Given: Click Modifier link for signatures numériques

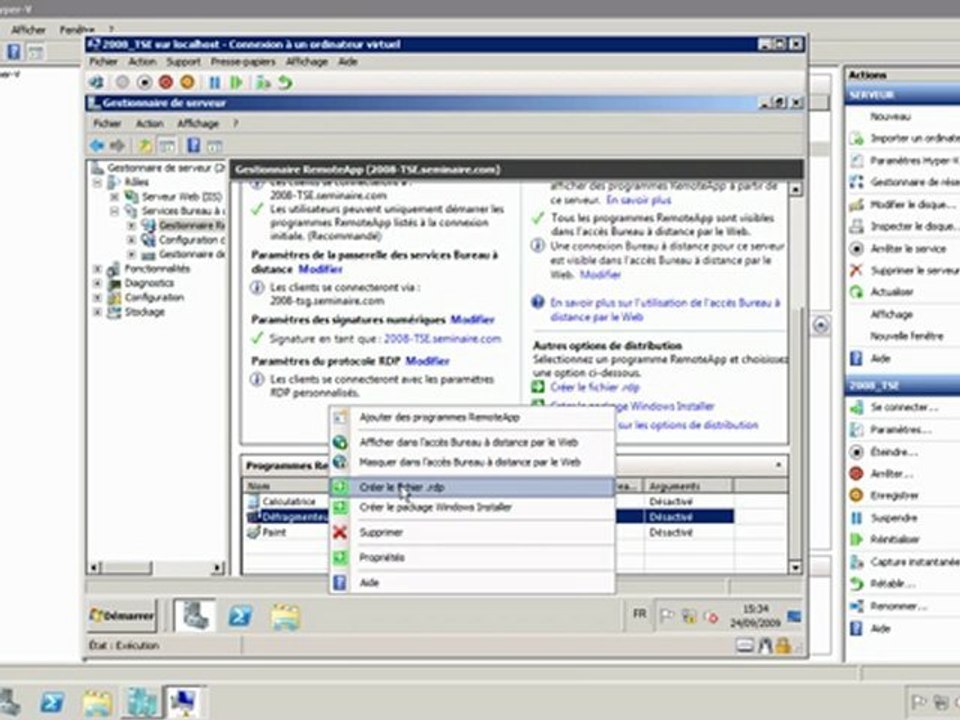Looking at the screenshot, I should tap(472, 320).
